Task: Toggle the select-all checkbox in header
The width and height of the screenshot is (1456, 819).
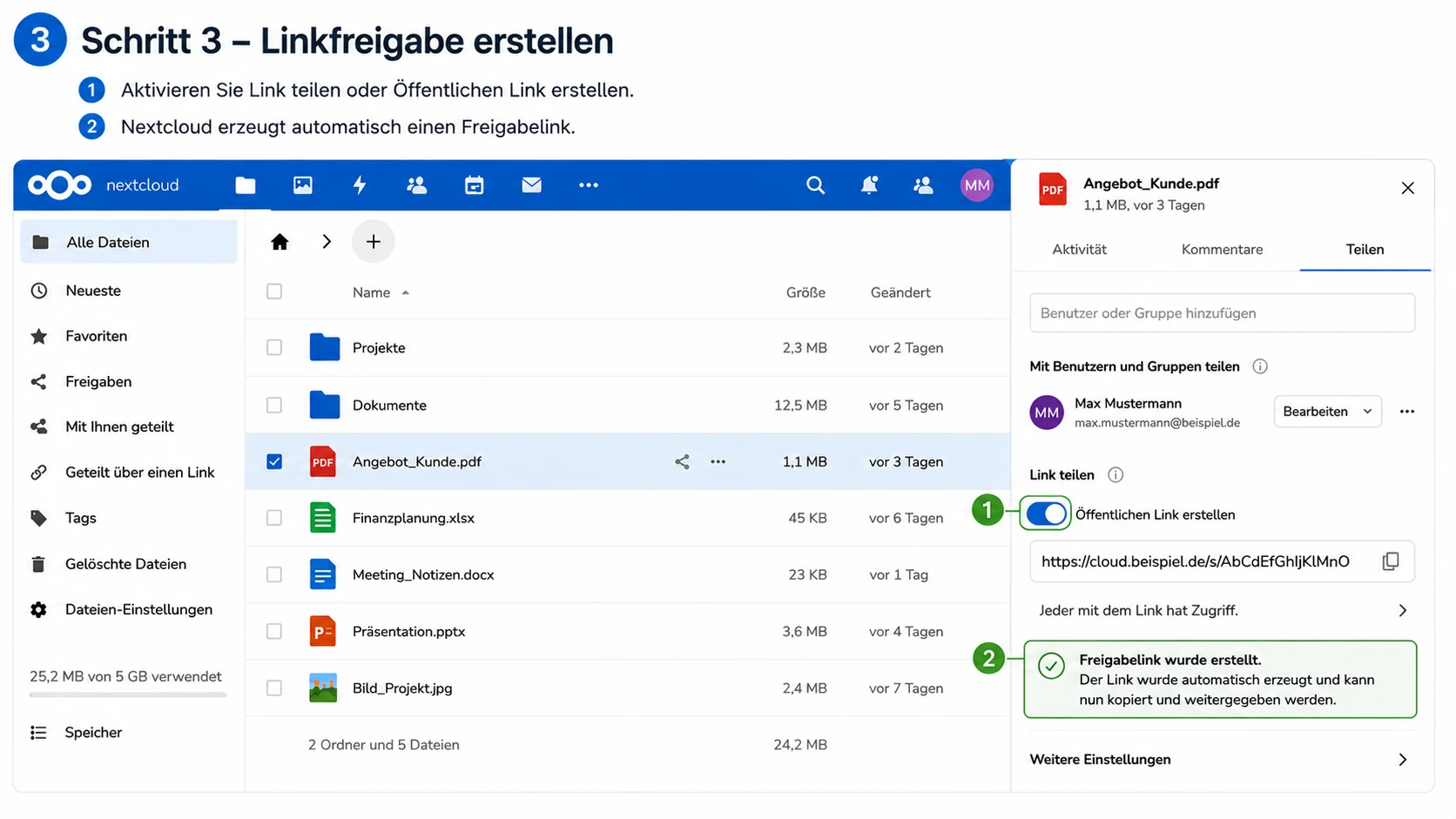Action: pos(274,292)
